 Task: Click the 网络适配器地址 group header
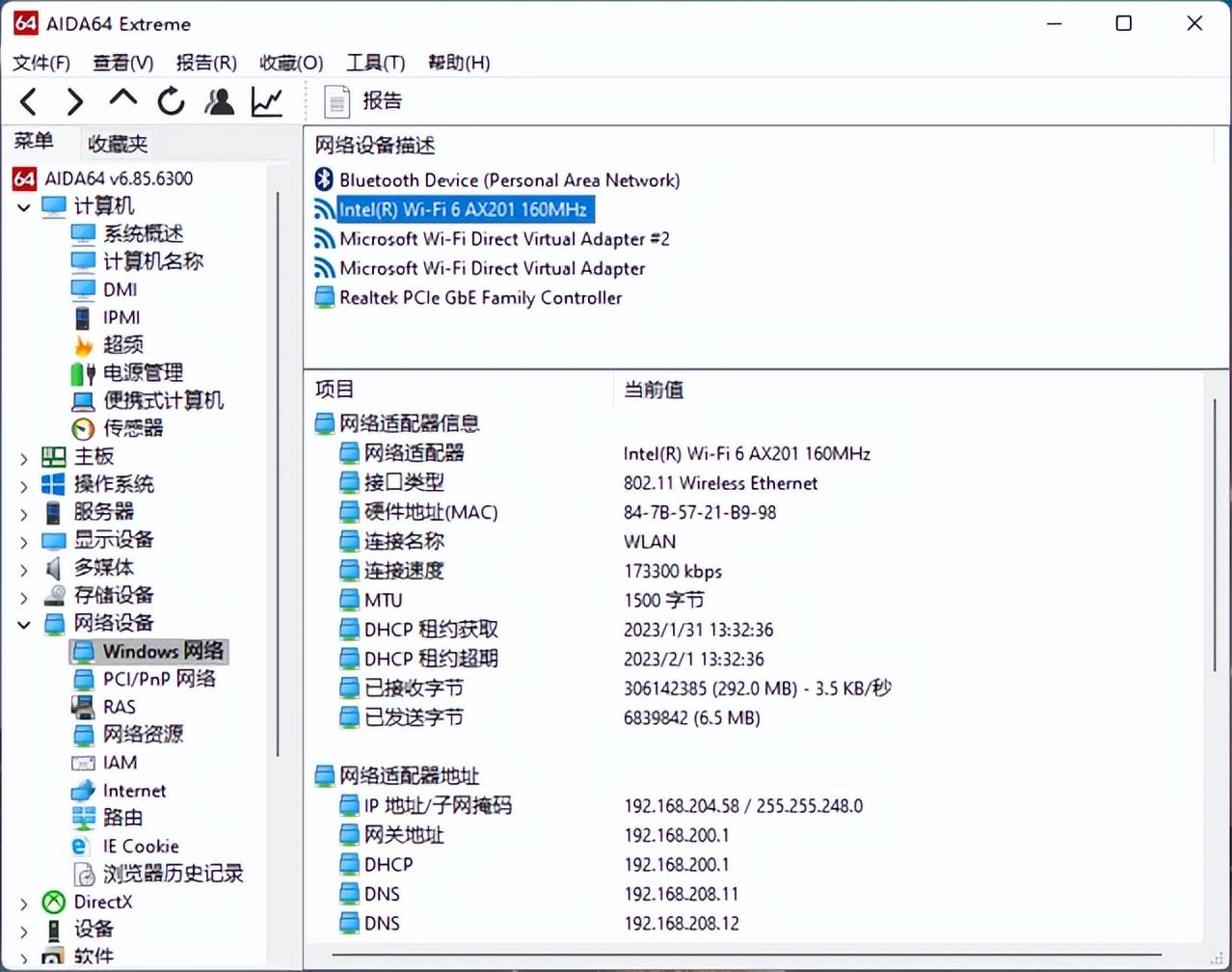click(x=397, y=776)
